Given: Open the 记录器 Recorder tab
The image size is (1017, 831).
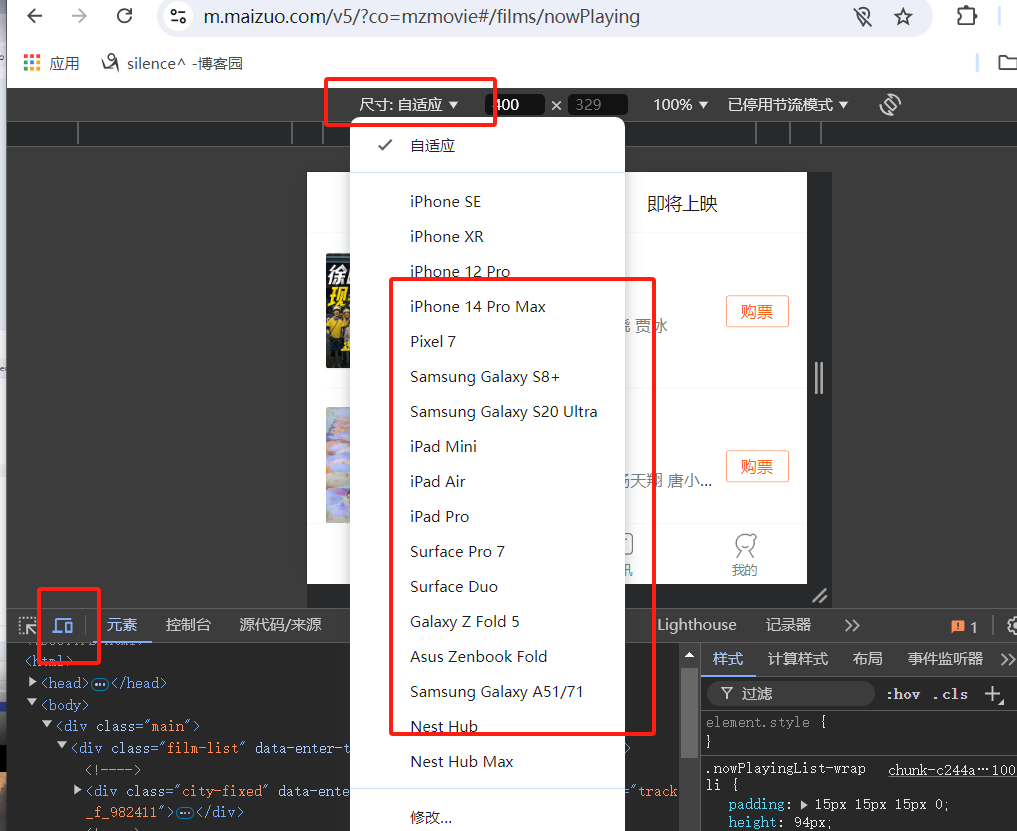Looking at the screenshot, I should tap(788, 625).
